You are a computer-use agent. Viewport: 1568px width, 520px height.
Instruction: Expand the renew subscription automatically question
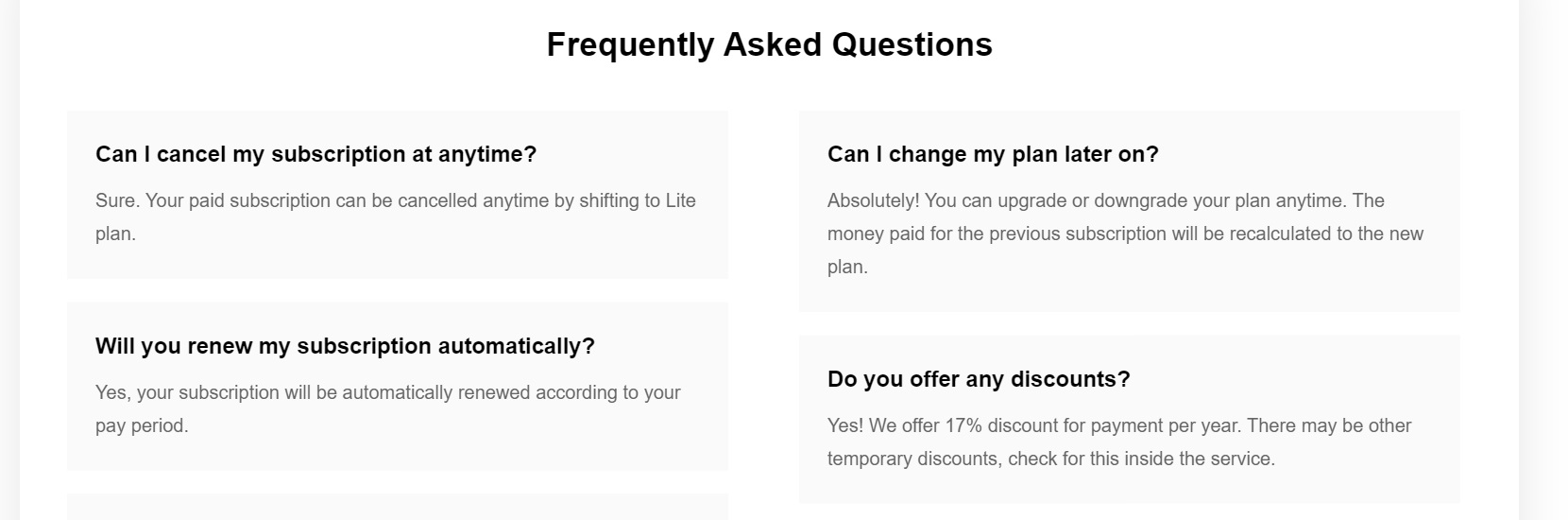(x=345, y=346)
